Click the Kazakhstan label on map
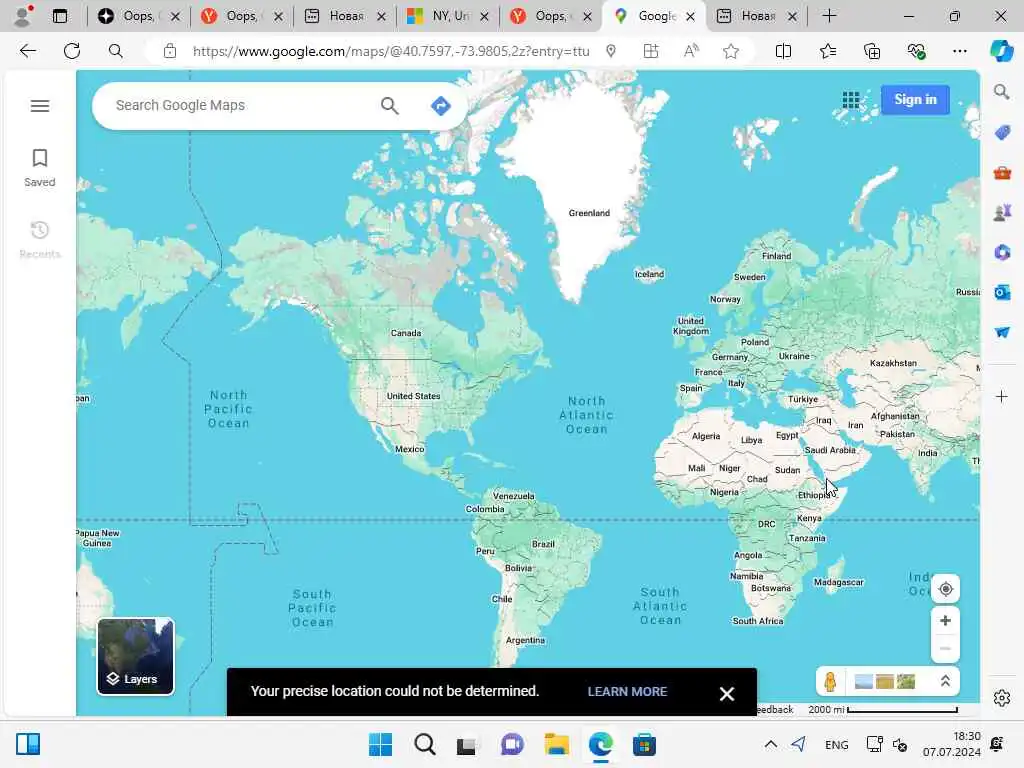1024x768 pixels. (x=893, y=363)
